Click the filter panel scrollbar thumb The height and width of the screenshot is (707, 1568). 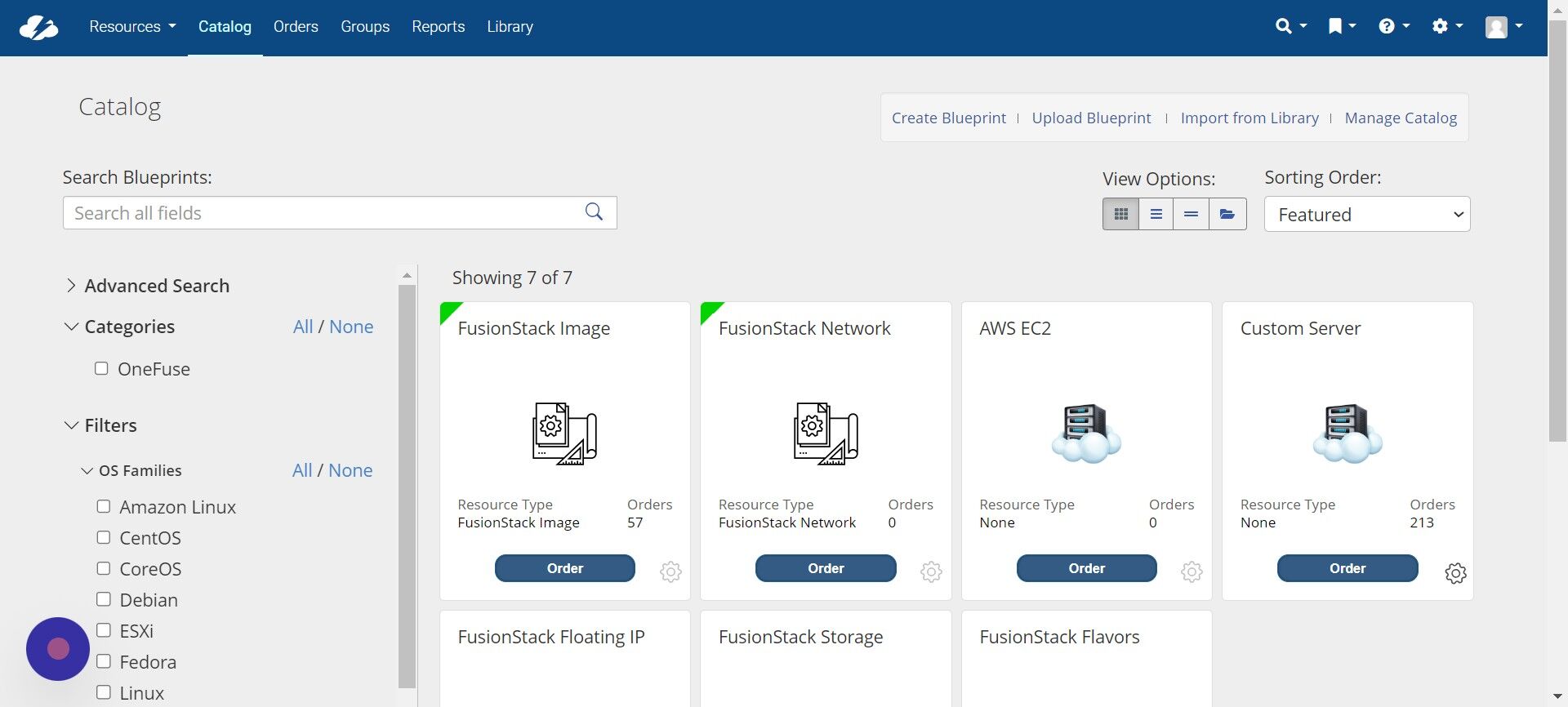coord(407,487)
